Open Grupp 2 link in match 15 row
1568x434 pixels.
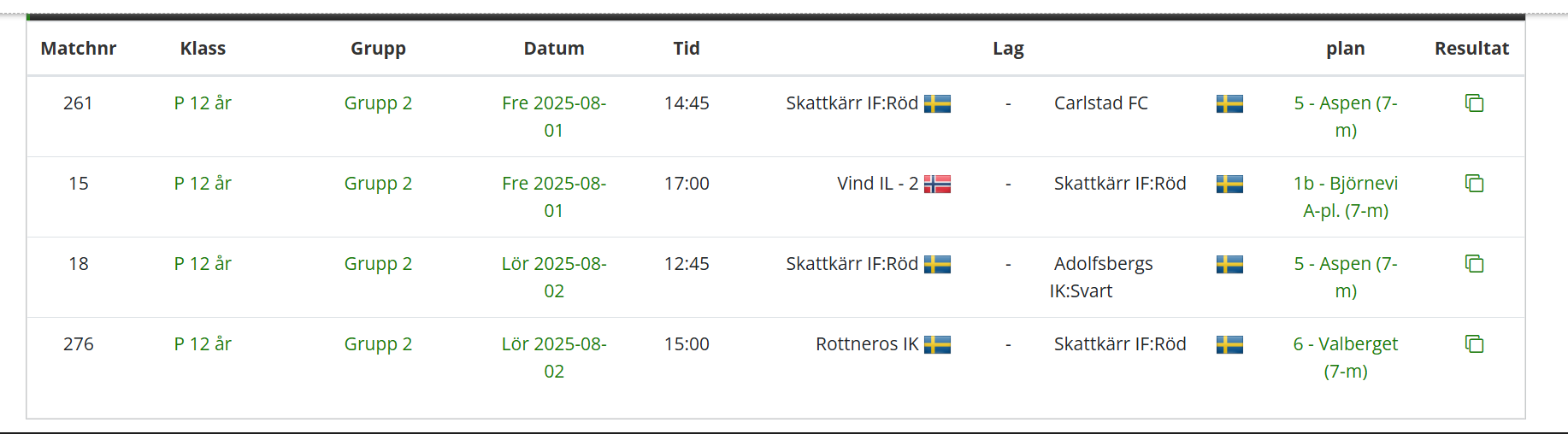click(x=378, y=184)
